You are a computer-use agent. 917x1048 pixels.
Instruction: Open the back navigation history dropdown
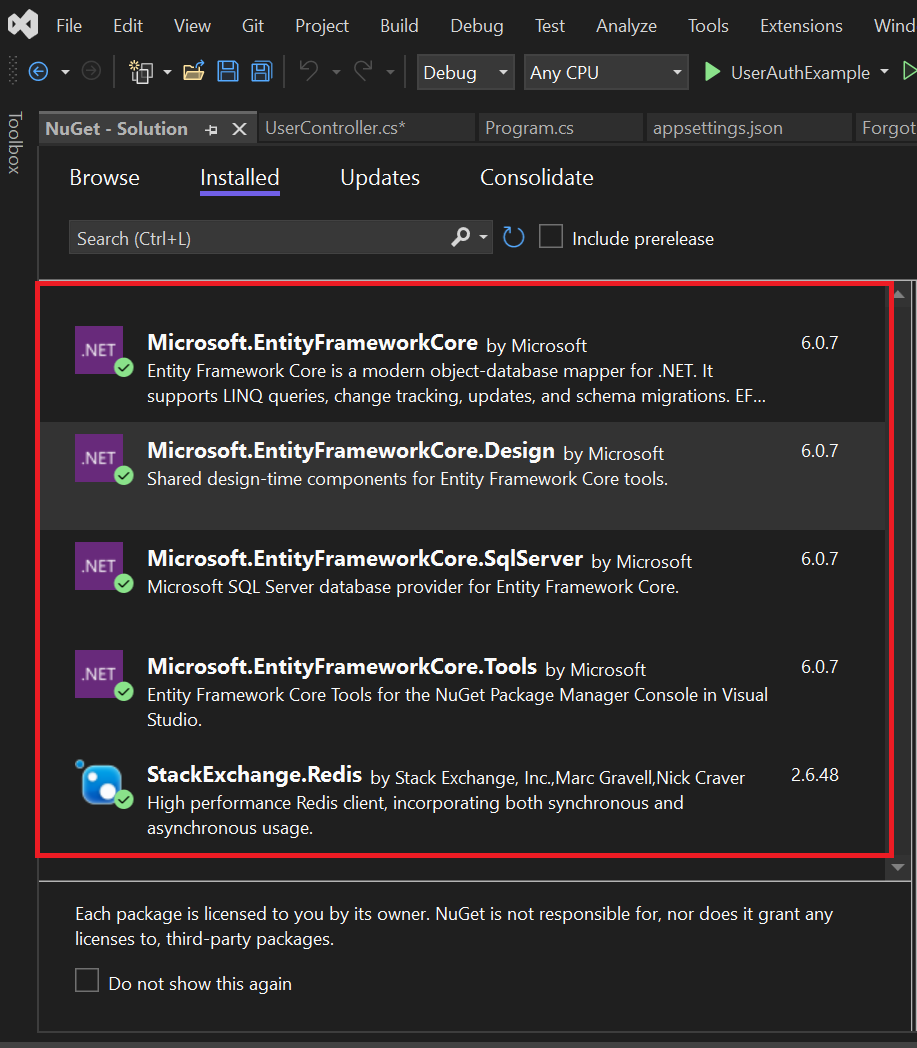click(x=66, y=72)
